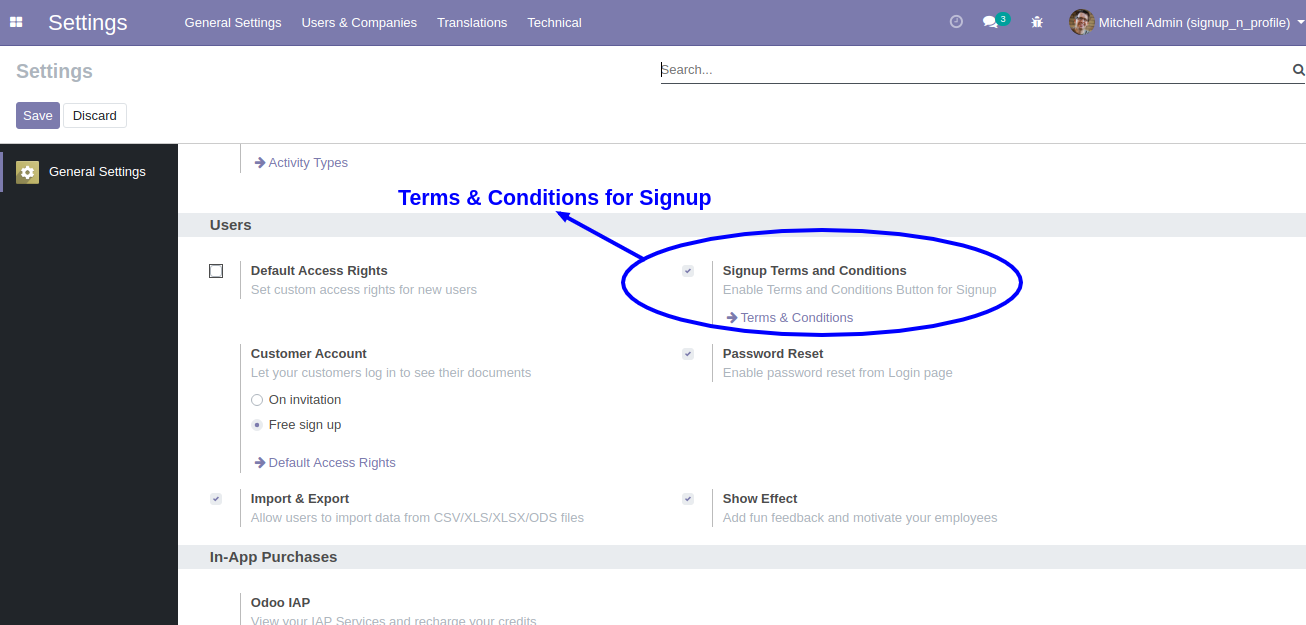Open the chat messages icon

[990, 22]
